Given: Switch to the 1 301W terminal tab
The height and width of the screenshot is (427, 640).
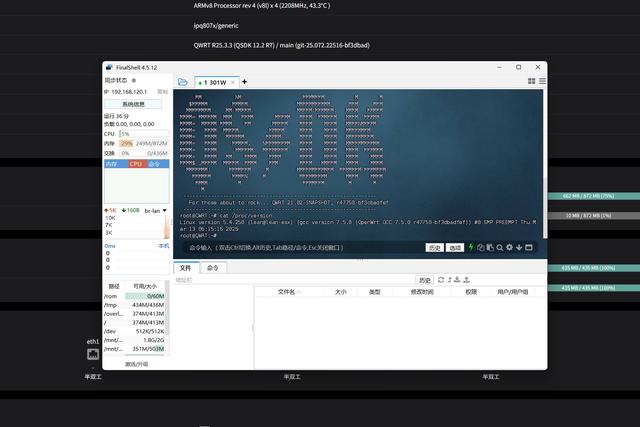Looking at the screenshot, I should coord(216,82).
